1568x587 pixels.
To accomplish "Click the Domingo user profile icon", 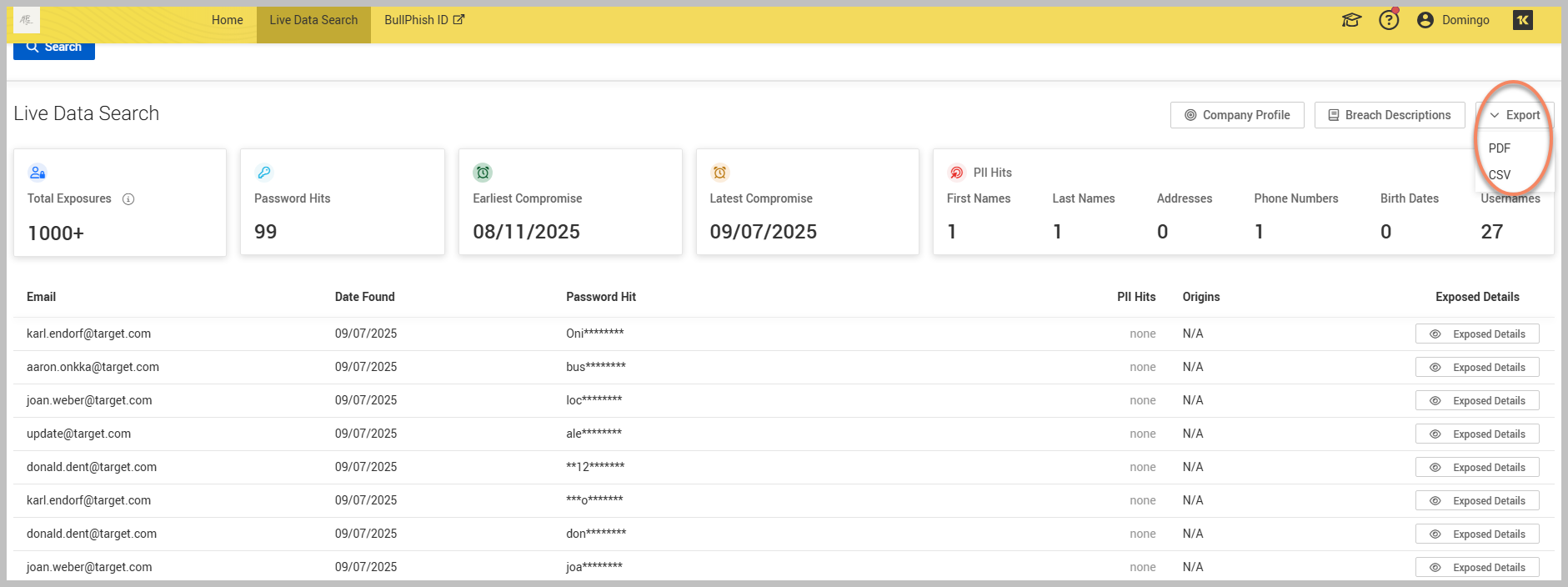I will (x=1425, y=20).
